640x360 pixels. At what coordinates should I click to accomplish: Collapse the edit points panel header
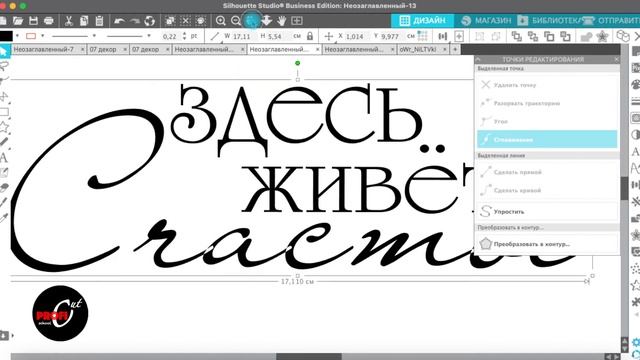coord(478,60)
